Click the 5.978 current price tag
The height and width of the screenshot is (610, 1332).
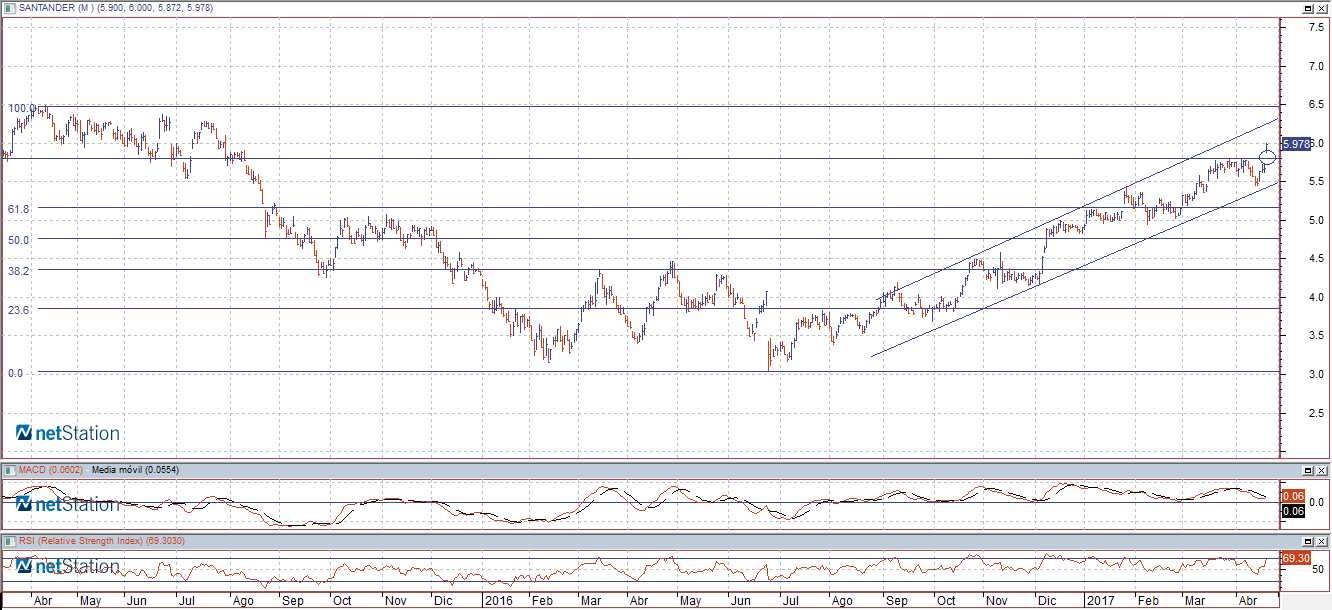point(1296,144)
